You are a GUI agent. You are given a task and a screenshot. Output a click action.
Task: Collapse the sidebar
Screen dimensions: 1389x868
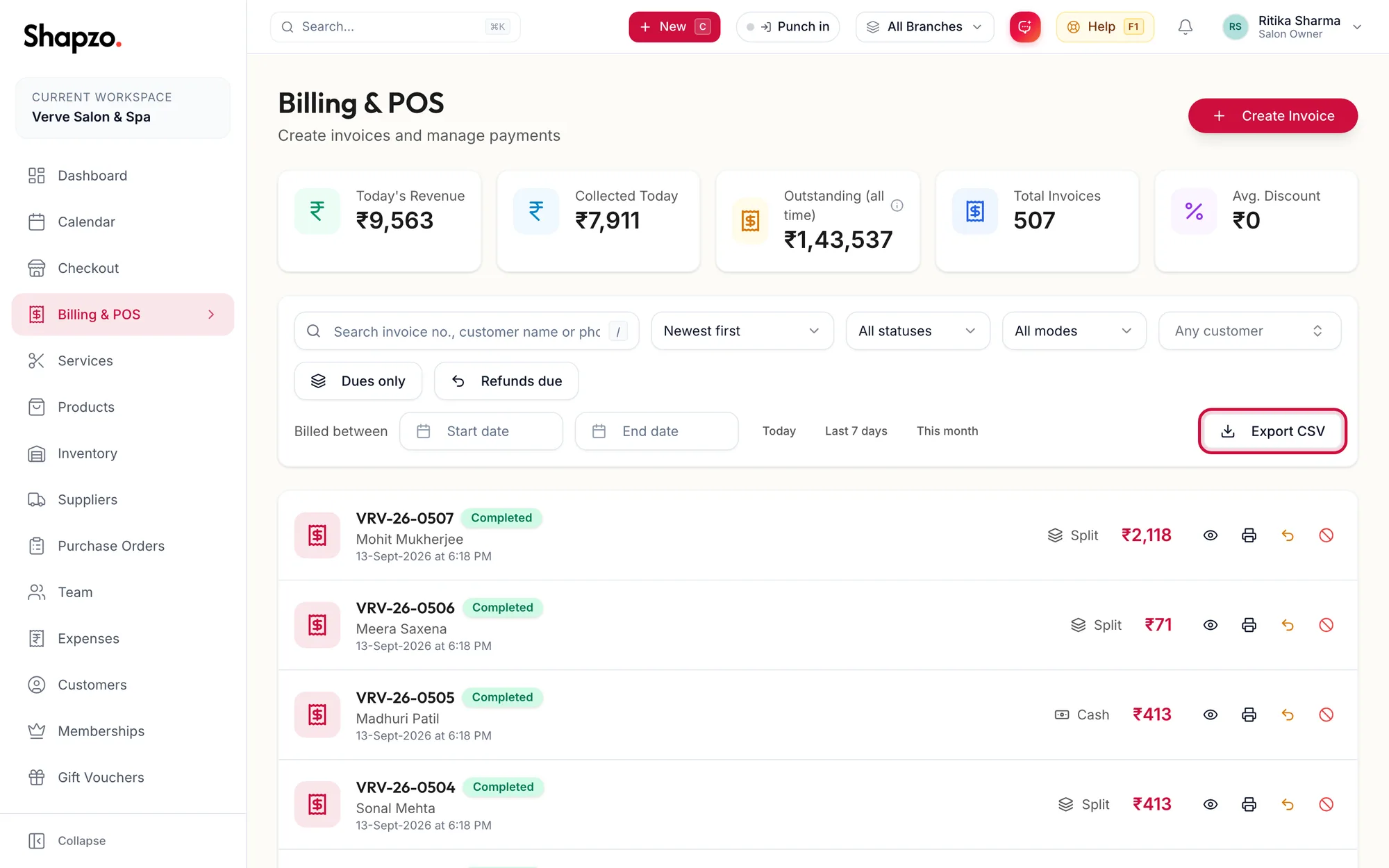coord(67,841)
